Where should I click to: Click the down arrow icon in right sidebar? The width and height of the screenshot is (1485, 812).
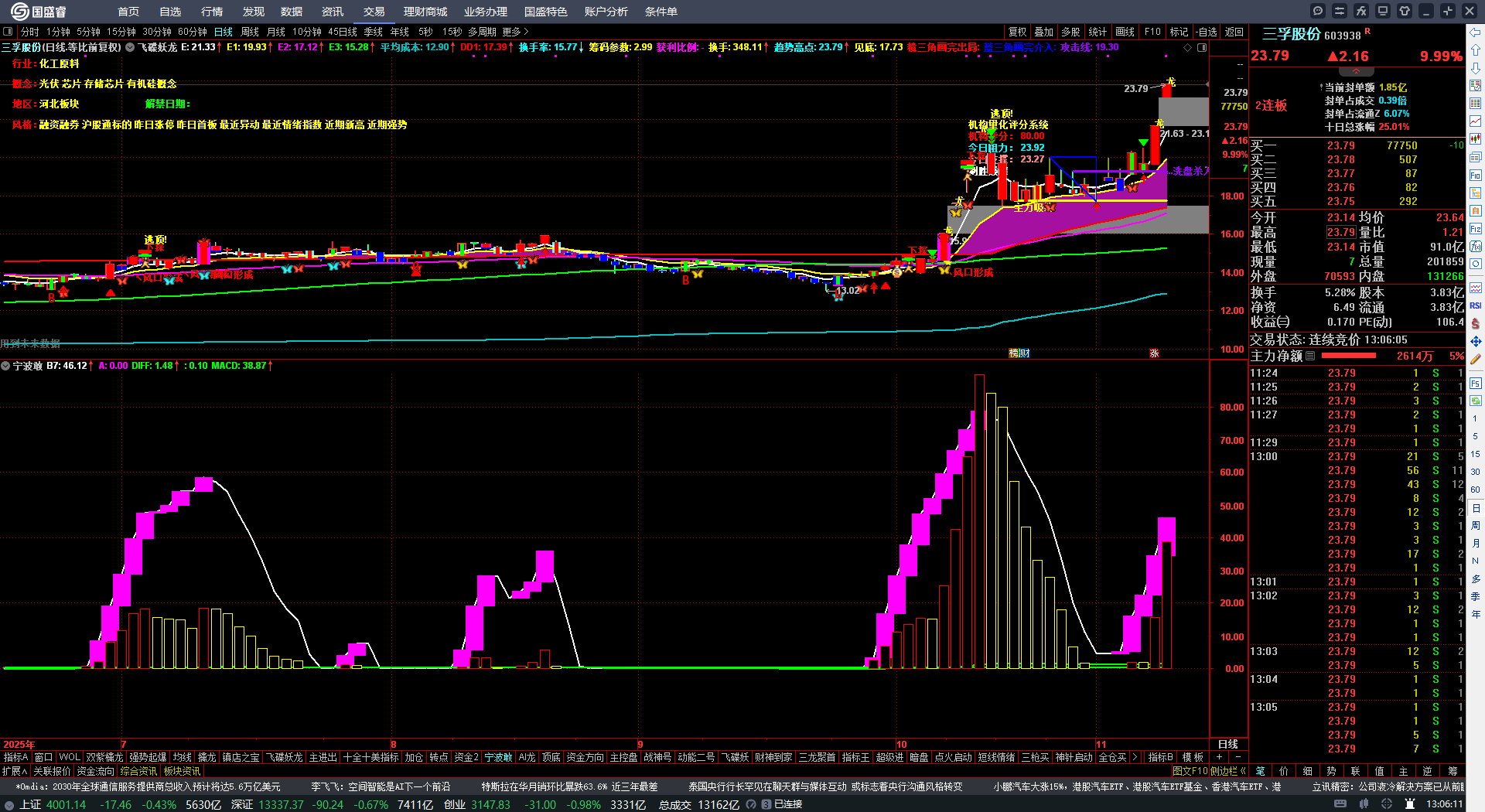1476,67
